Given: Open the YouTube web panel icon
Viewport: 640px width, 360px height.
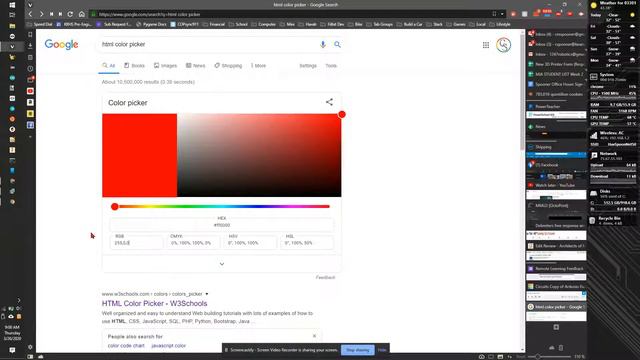Looking at the screenshot, I should coord(30,91).
